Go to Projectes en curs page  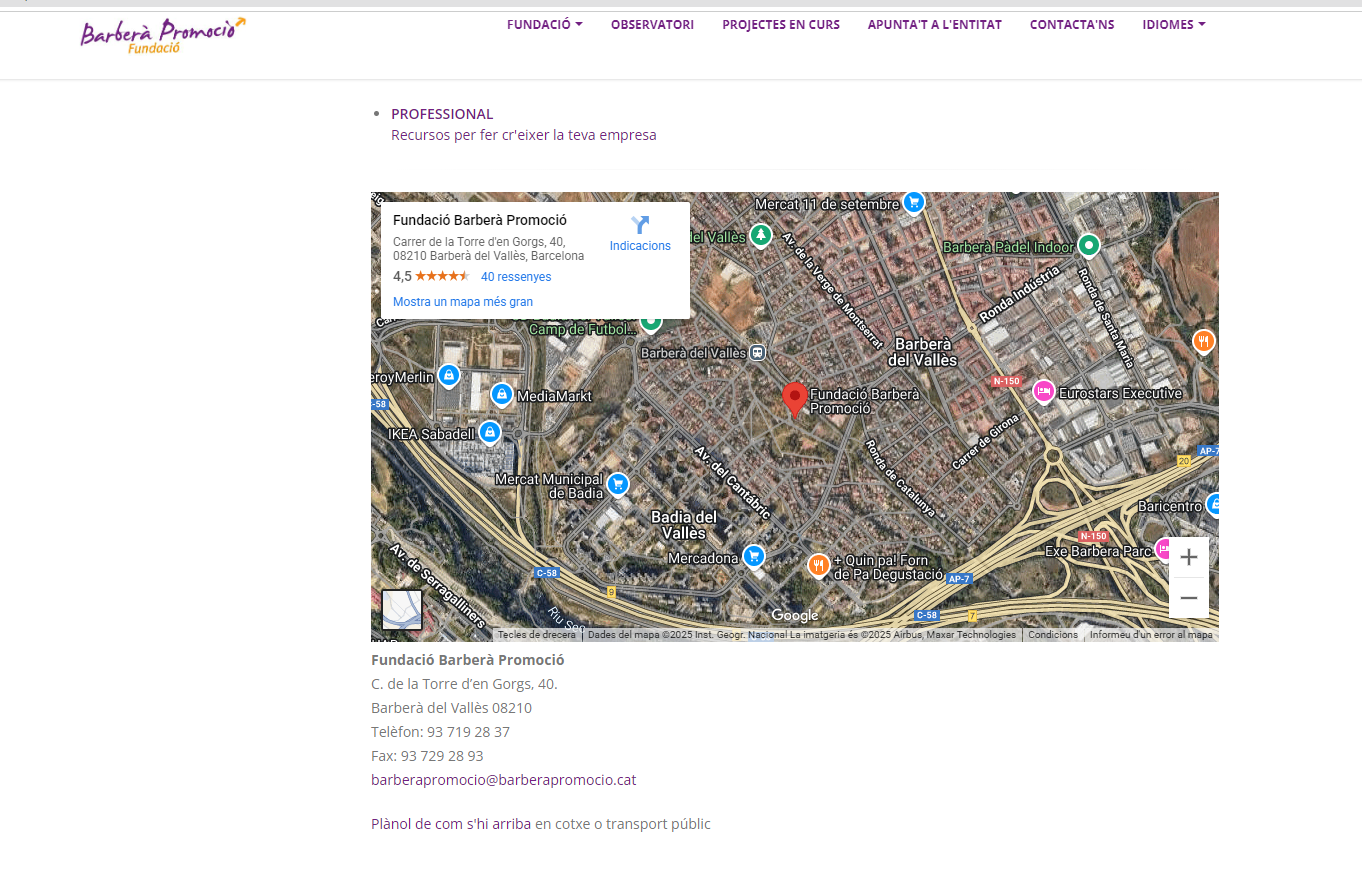click(x=780, y=25)
